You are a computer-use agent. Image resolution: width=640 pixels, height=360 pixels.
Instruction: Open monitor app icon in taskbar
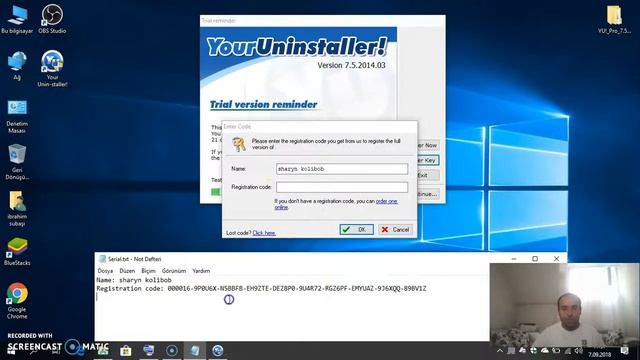click(149, 351)
